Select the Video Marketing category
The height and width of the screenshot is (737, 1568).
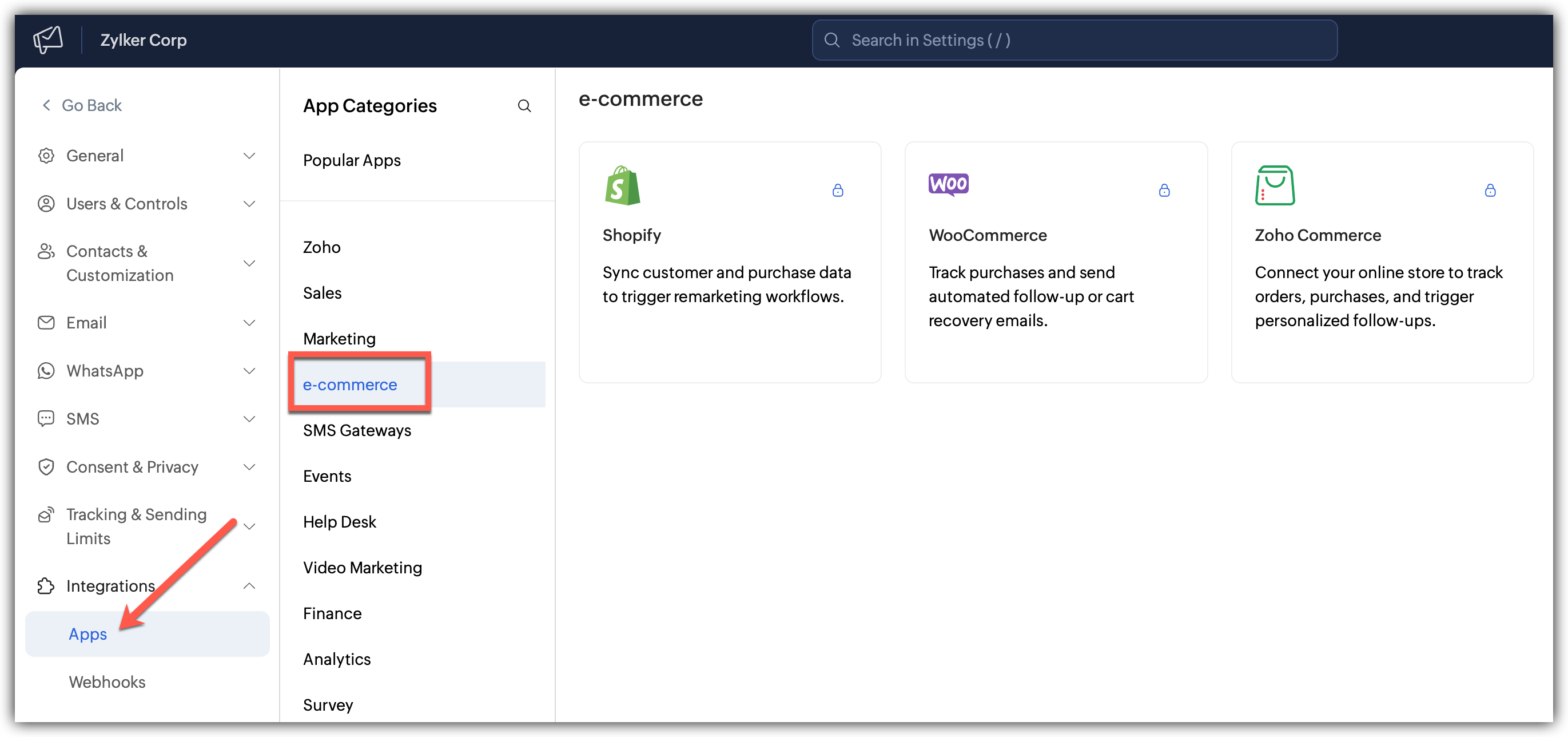tap(362, 568)
